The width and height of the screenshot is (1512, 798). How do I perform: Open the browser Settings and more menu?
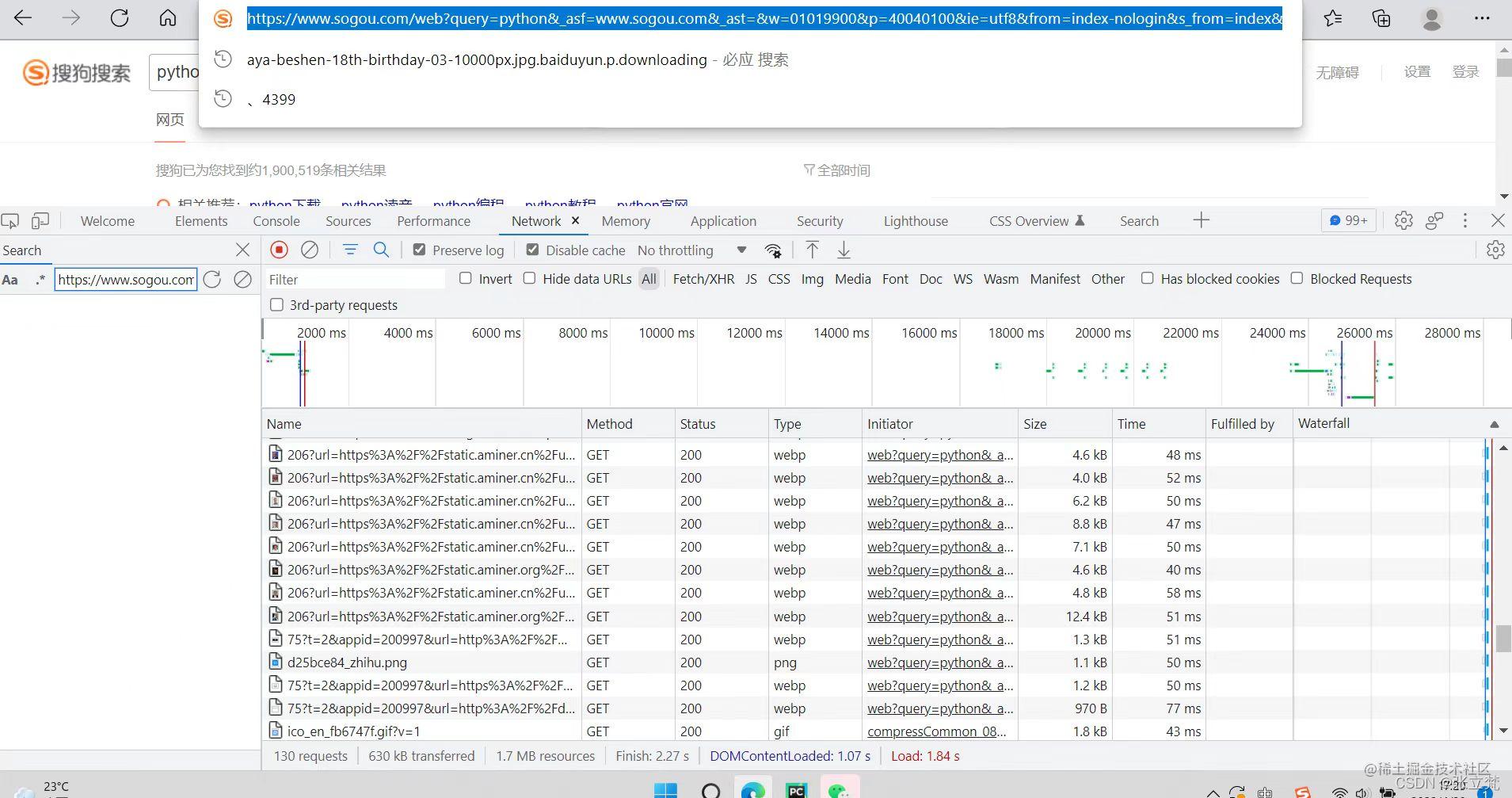click(x=1482, y=18)
